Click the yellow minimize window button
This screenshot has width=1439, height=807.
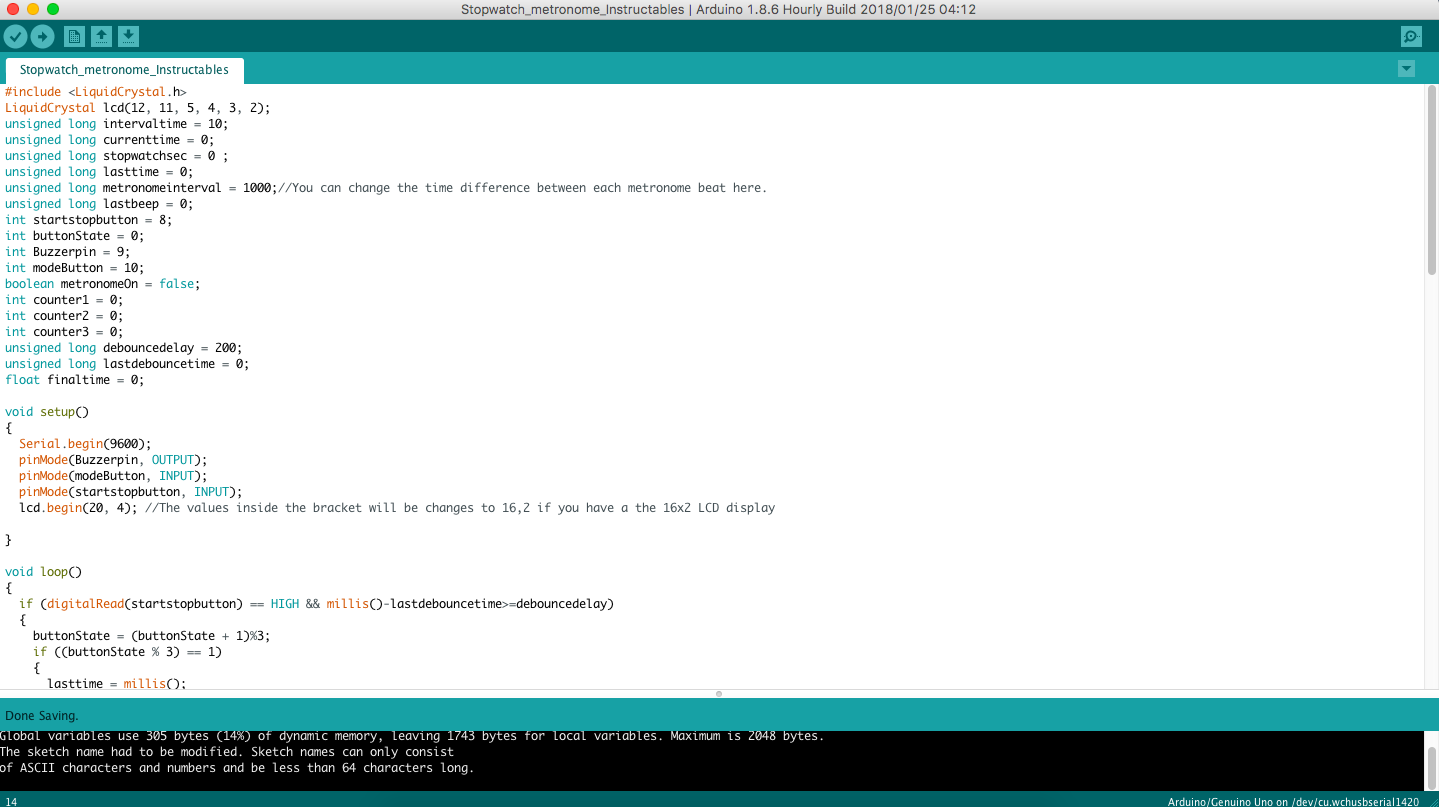[x=33, y=9]
